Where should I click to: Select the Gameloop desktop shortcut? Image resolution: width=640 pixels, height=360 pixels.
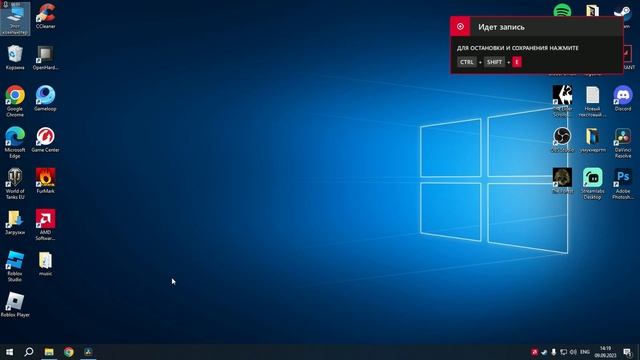[x=45, y=98]
